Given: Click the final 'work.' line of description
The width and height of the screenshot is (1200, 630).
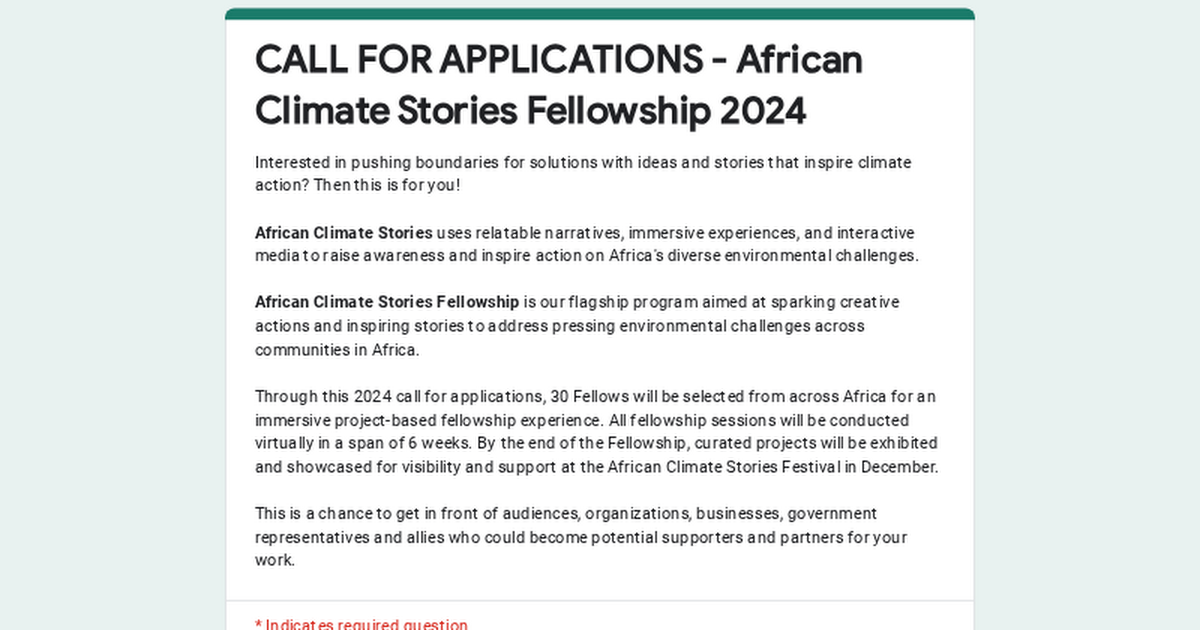Looking at the screenshot, I should [275, 560].
